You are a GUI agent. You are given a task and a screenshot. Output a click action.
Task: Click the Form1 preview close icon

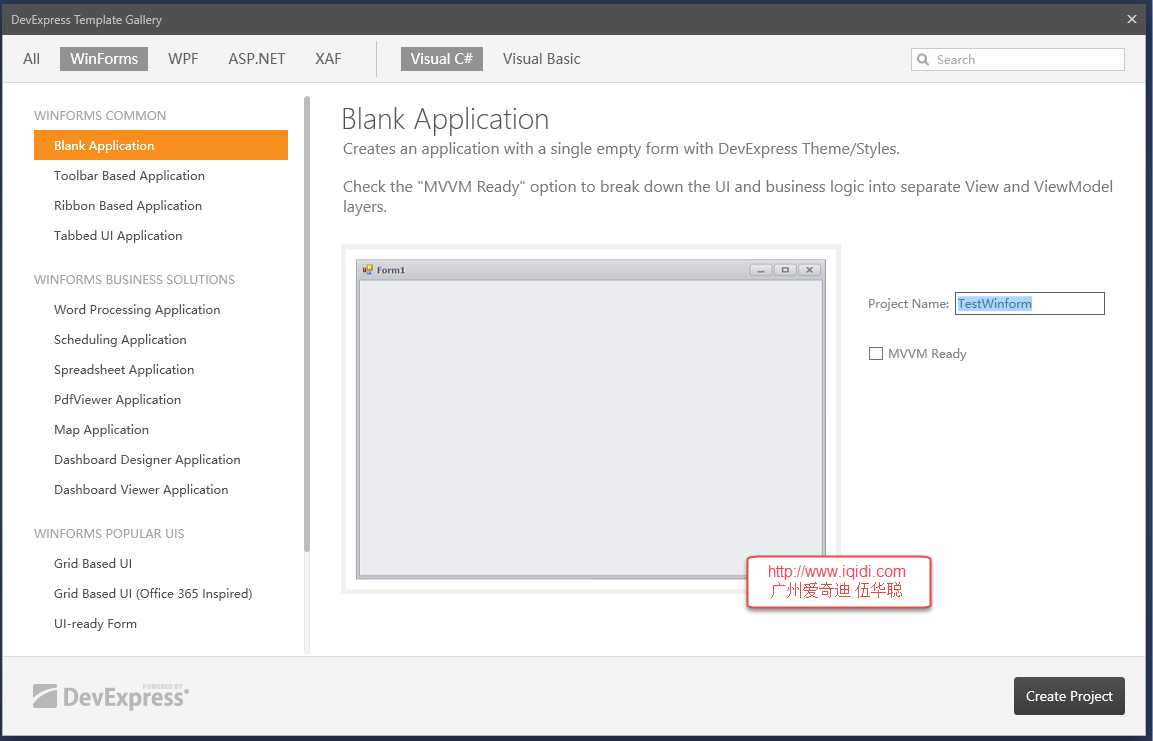[x=810, y=270]
